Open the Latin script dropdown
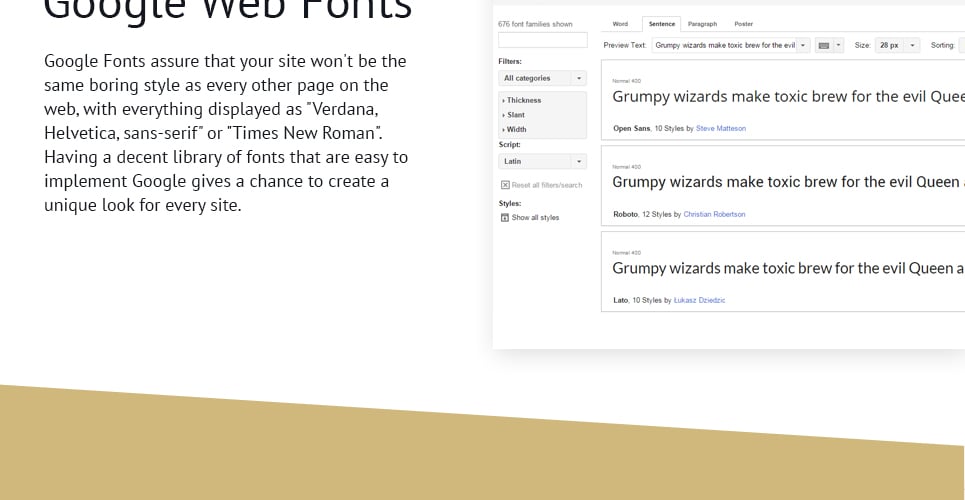965x500 pixels. 542,161
